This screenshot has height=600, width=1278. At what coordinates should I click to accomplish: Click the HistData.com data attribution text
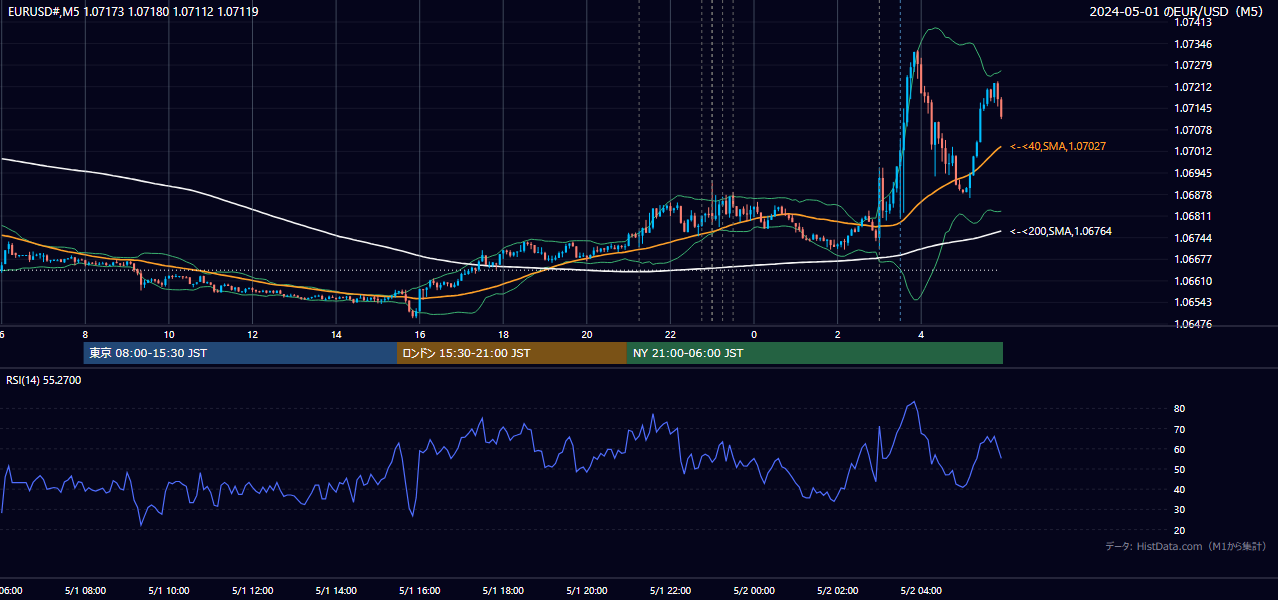point(1186,546)
